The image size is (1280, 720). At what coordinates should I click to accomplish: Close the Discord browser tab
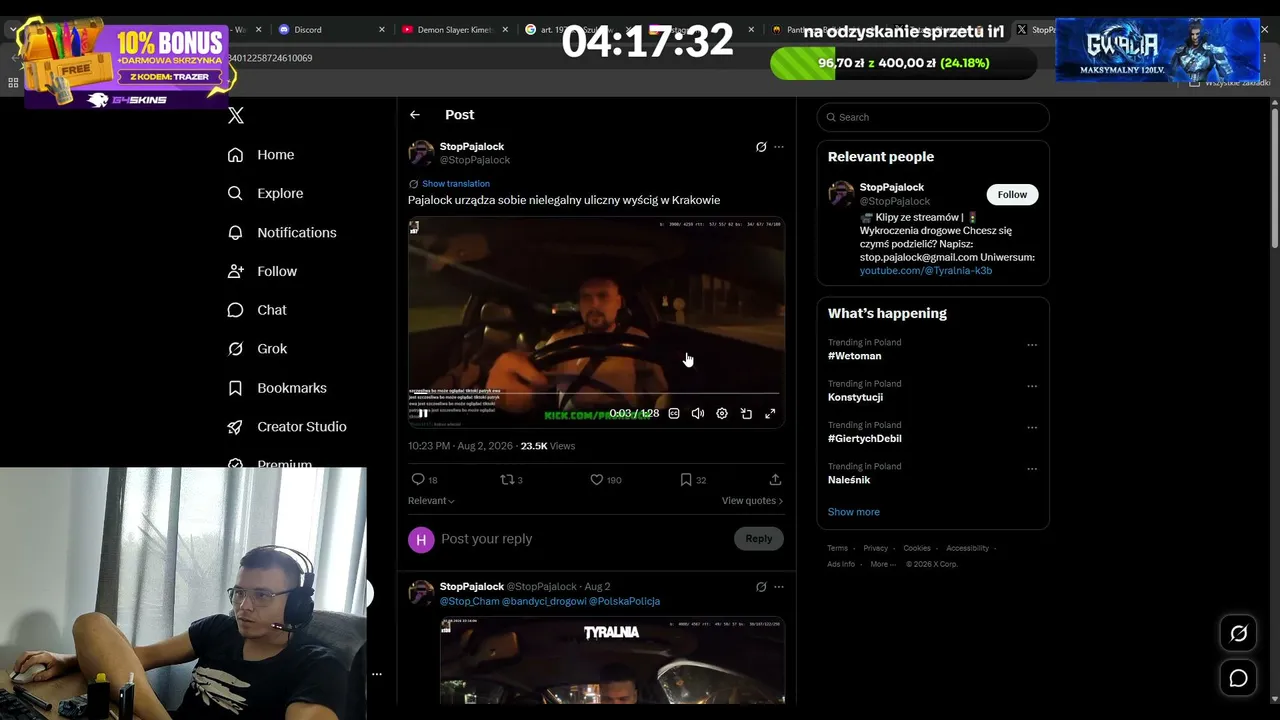[381, 30]
